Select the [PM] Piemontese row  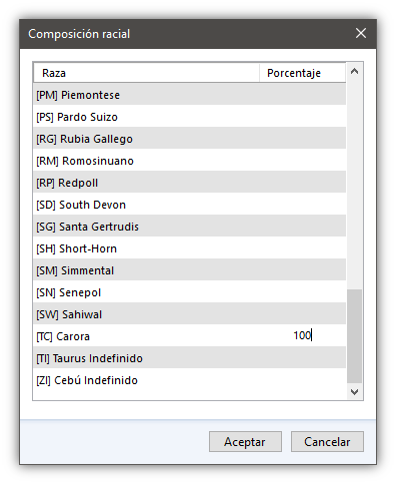pyautogui.click(x=190, y=95)
